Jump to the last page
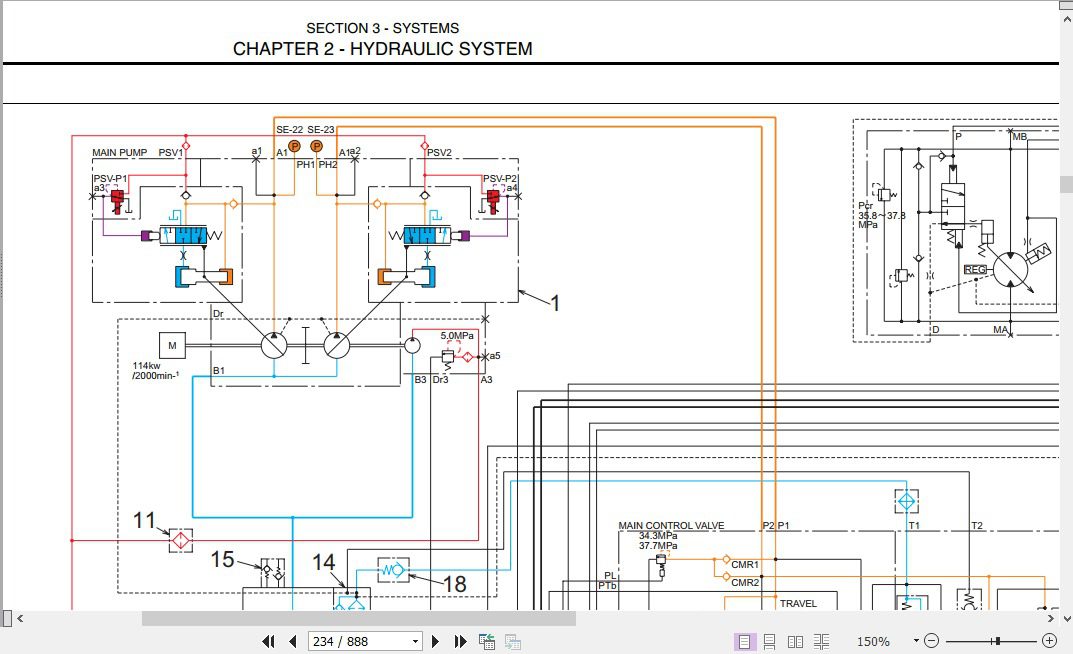1073x654 pixels. tap(460, 642)
